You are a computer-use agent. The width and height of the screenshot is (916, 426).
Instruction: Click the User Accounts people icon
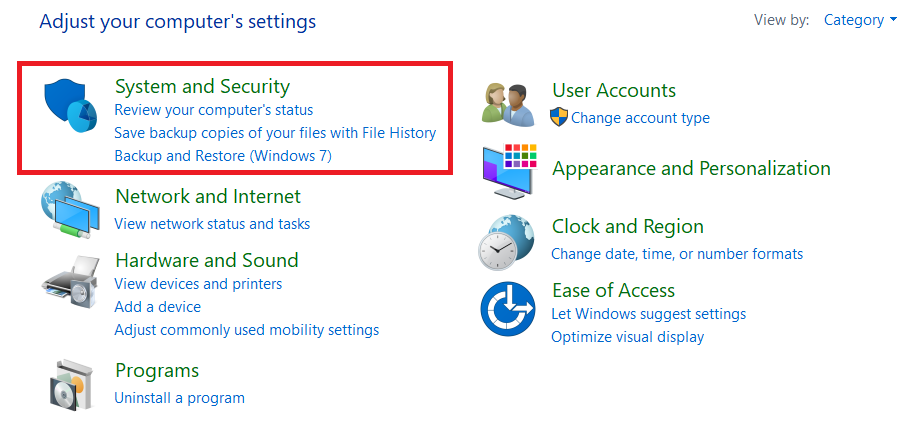tap(507, 105)
